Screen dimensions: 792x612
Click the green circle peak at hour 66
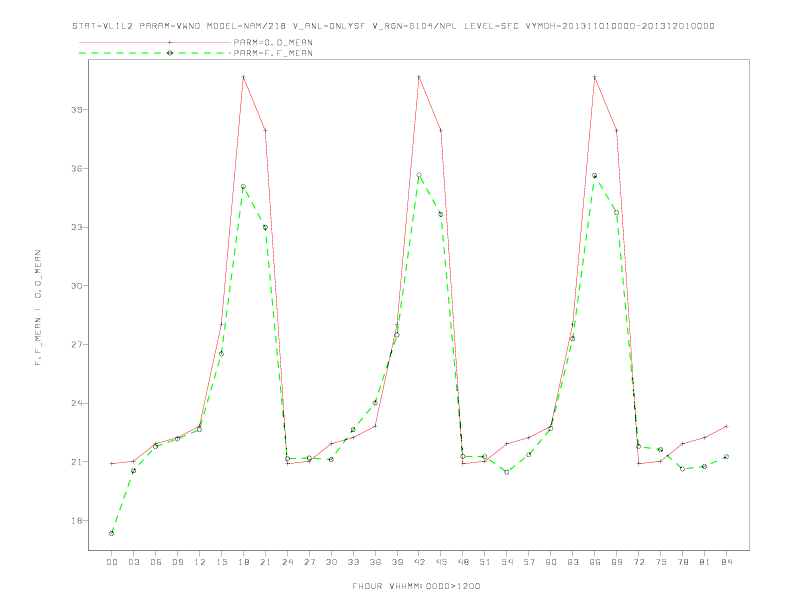[x=595, y=176]
